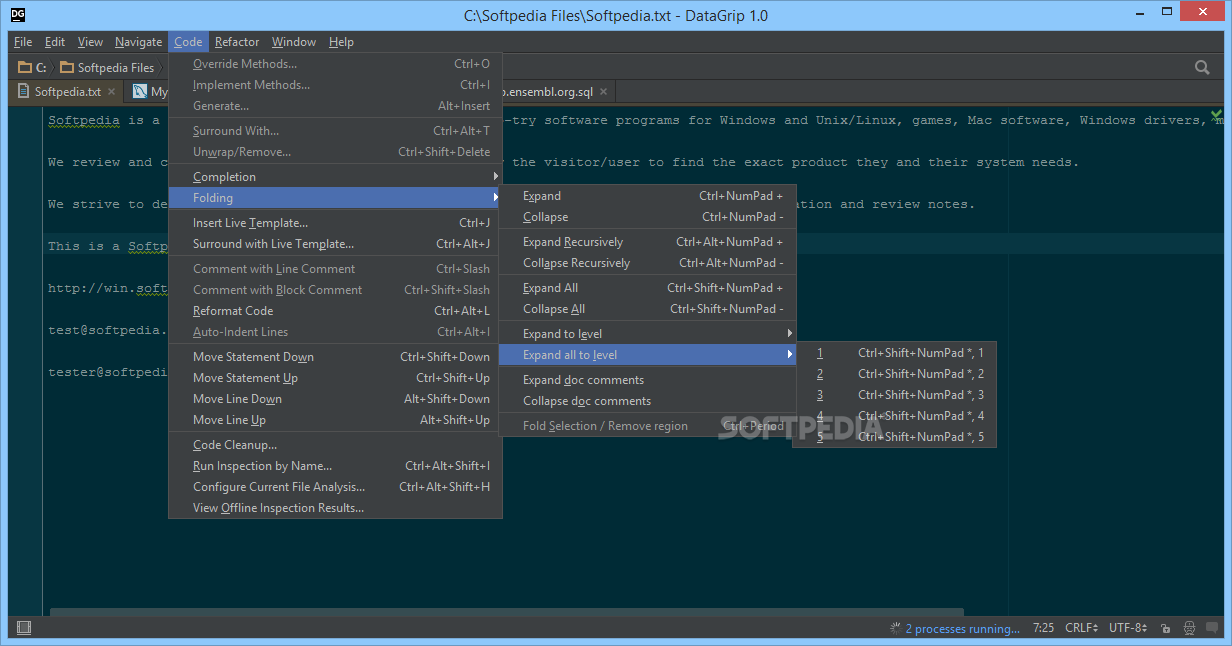Open the code inspector hector icon

(1189, 628)
